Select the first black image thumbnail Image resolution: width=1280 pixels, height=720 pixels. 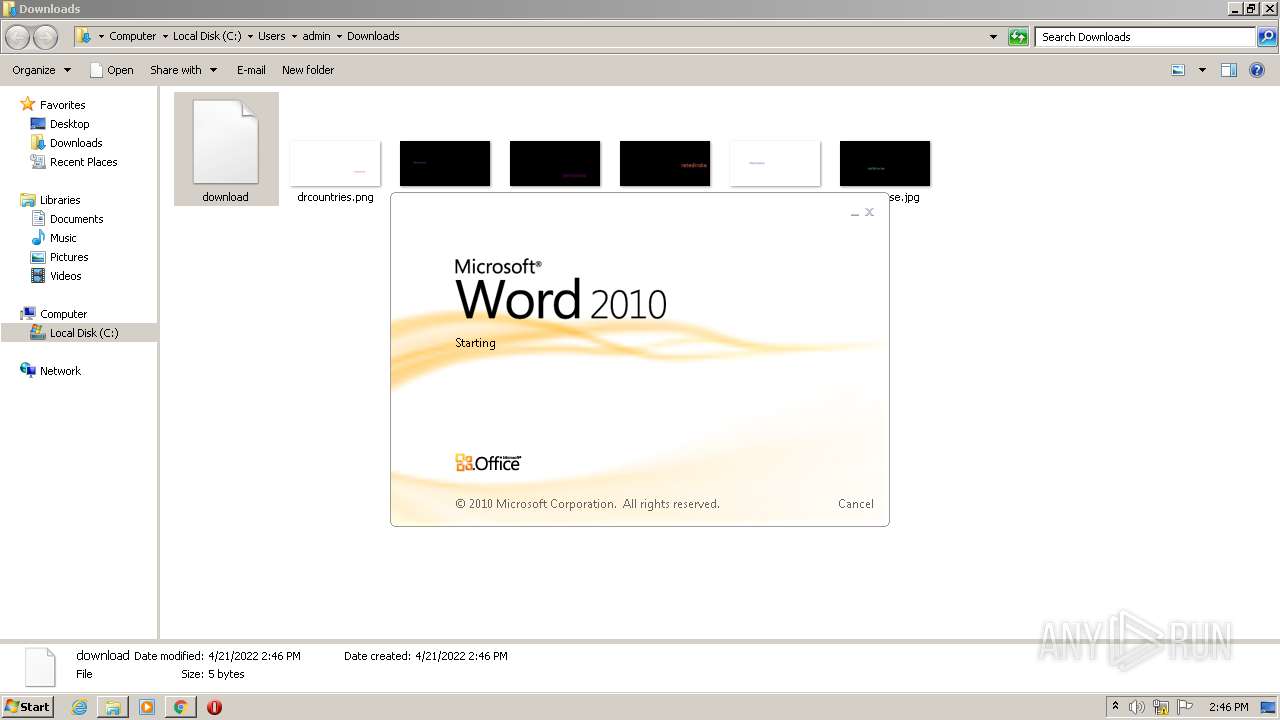click(445, 163)
